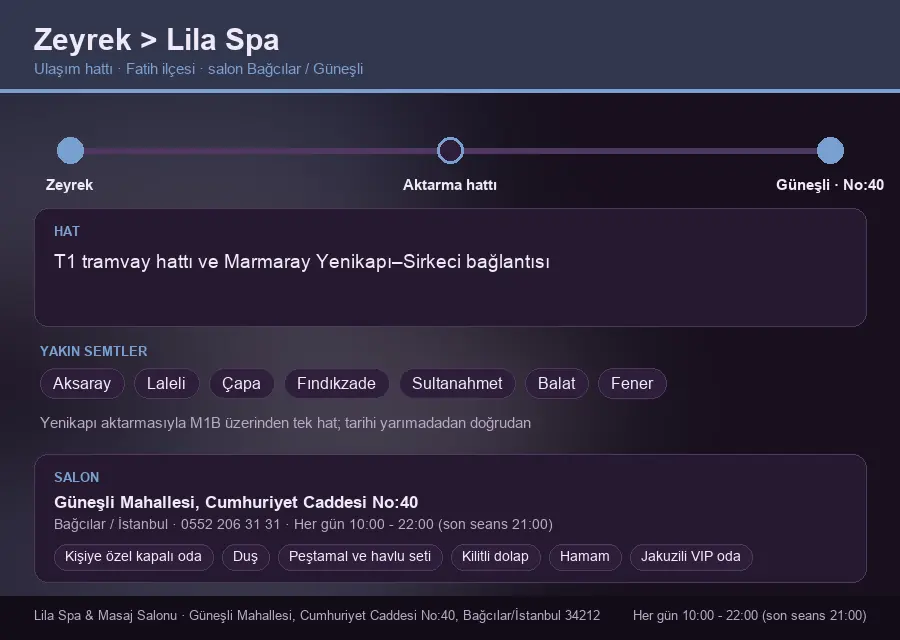The height and width of the screenshot is (640, 900).
Task: Choose the Fındıkzade chip
Action: [336, 383]
